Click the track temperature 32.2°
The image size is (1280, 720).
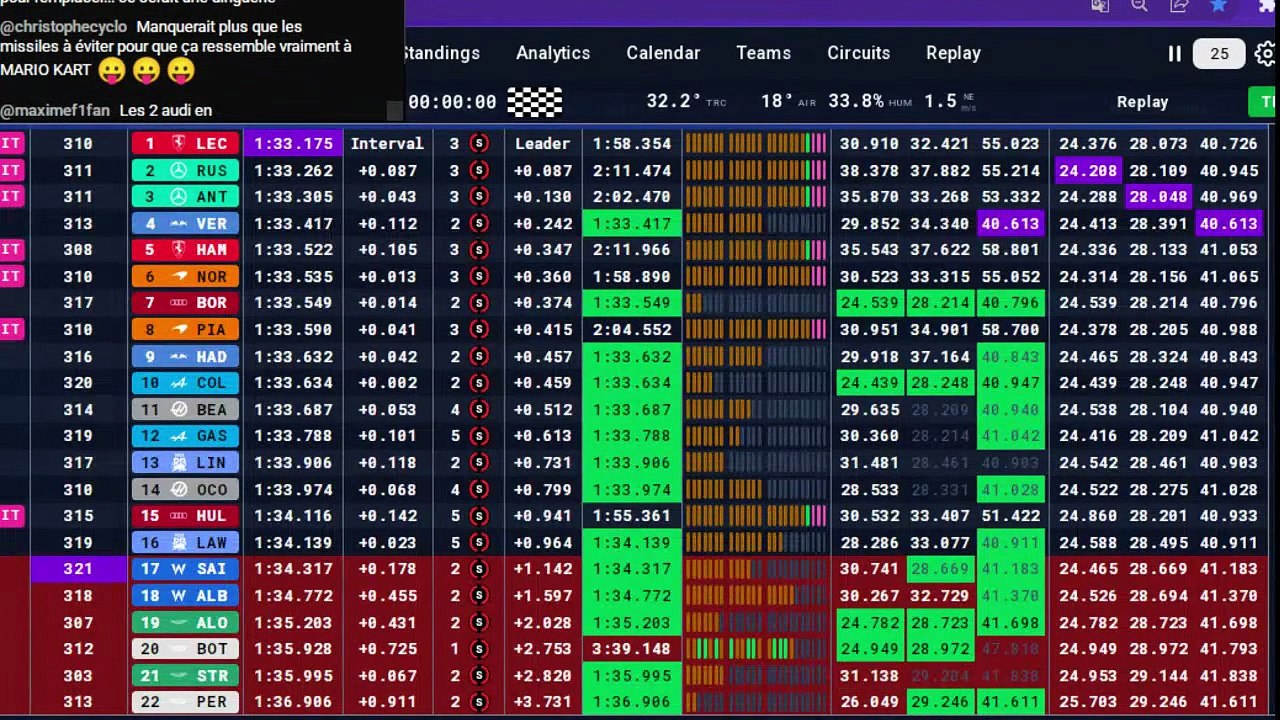coord(674,101)
